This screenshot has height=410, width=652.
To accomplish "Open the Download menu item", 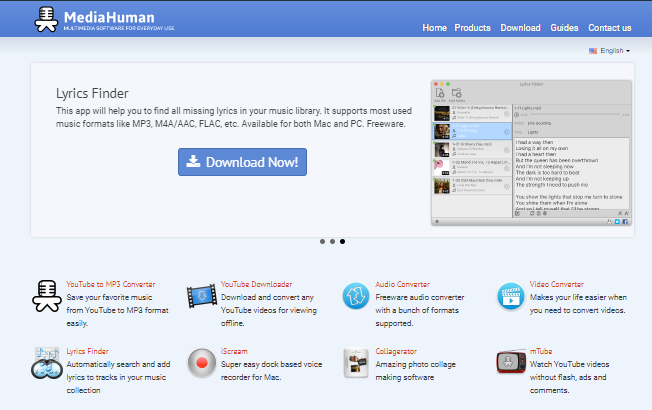I will pyautogui.click(x=520, y=28).
